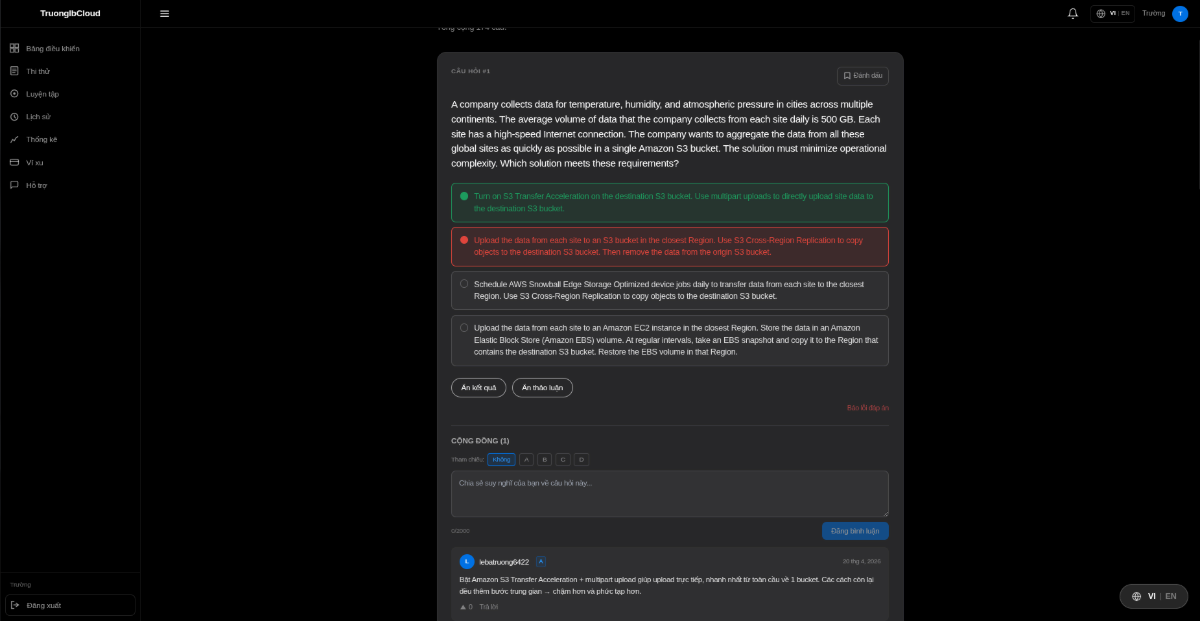The width and height of the screenshot is (1200, 621).
Task: Click the Ví xu wallet icon
Action: coord(14,162)
